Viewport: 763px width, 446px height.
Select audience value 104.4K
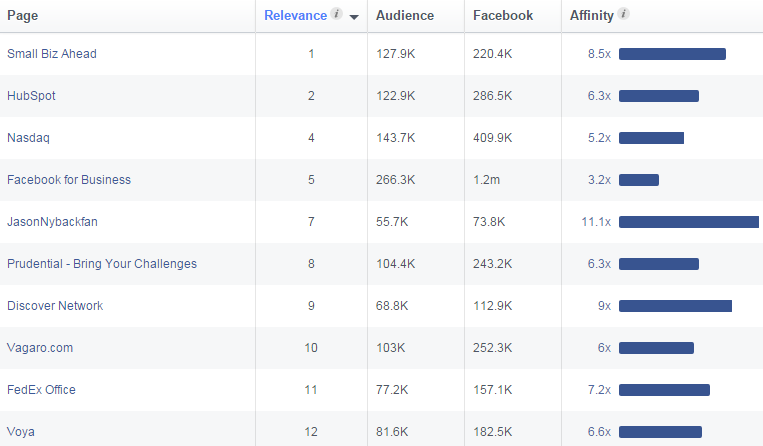(x=396, y=264)
